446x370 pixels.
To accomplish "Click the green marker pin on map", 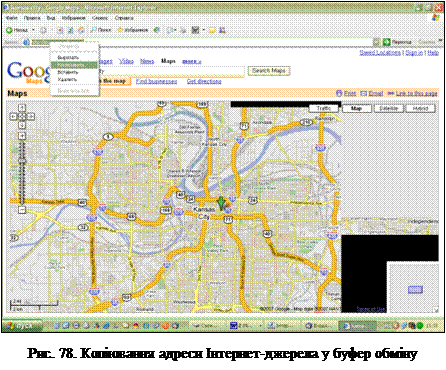I will [x=221, y=203].
